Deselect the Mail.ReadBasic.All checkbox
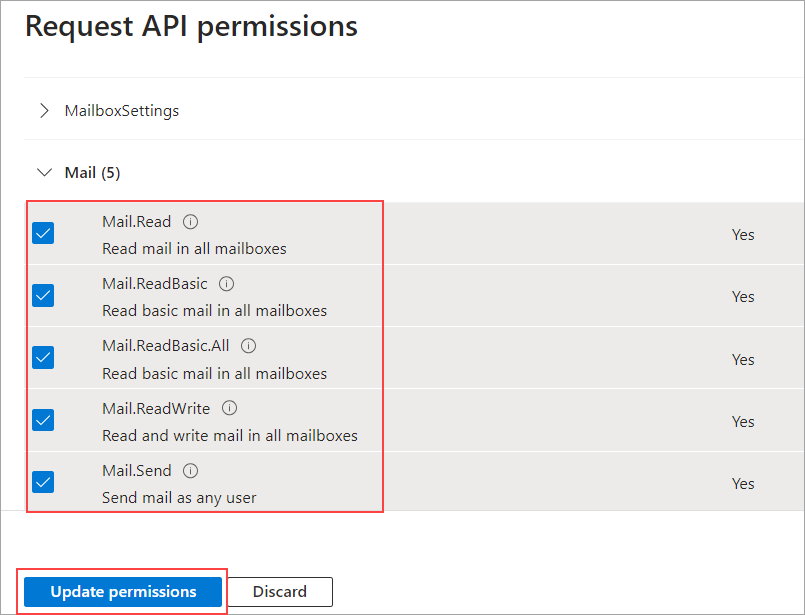 pyautogui.click(x=43, y=358)
